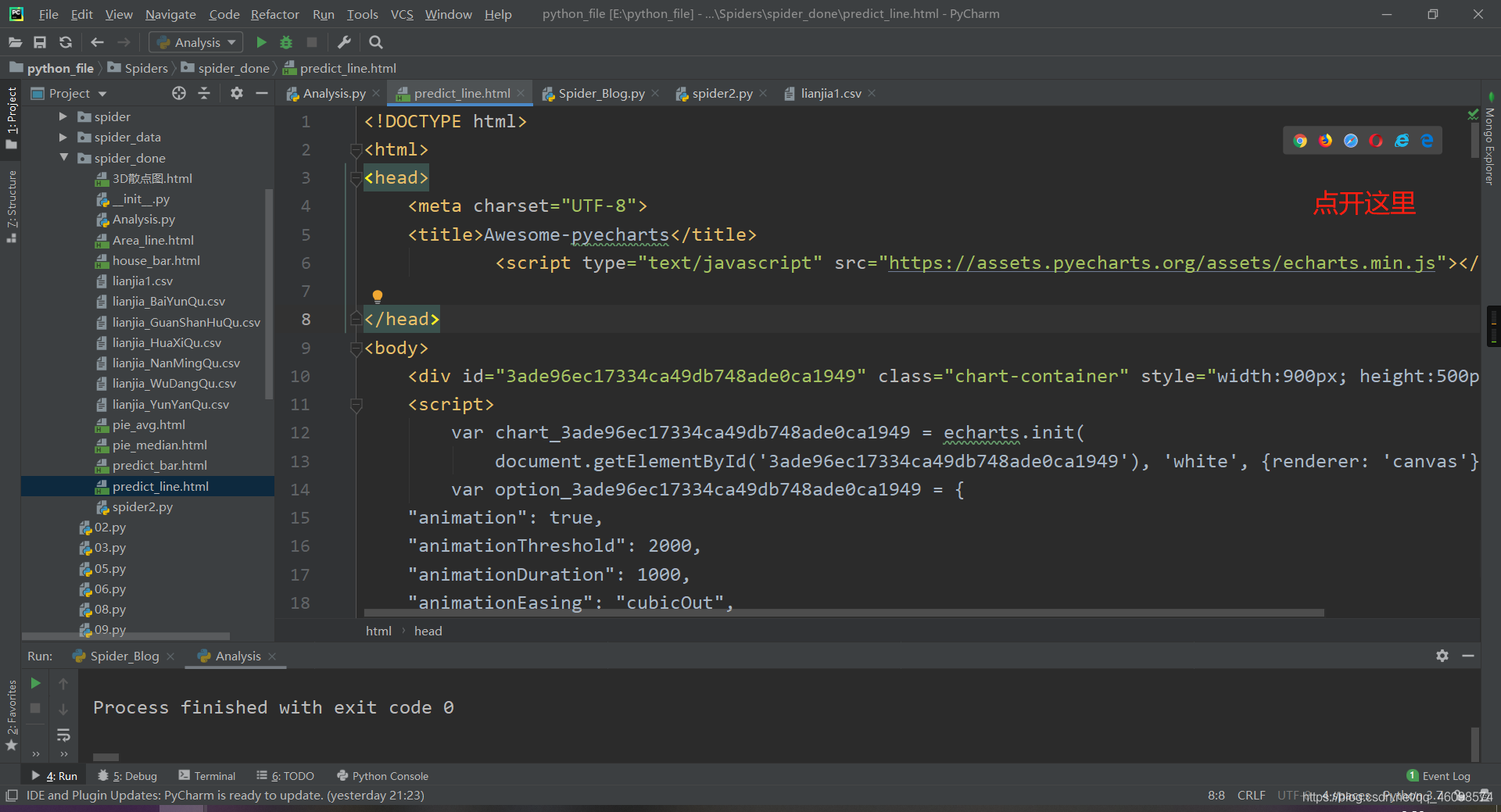Switch to the lianjia1.csv editor tab
1501x812 pixels.
pos(830,93)
